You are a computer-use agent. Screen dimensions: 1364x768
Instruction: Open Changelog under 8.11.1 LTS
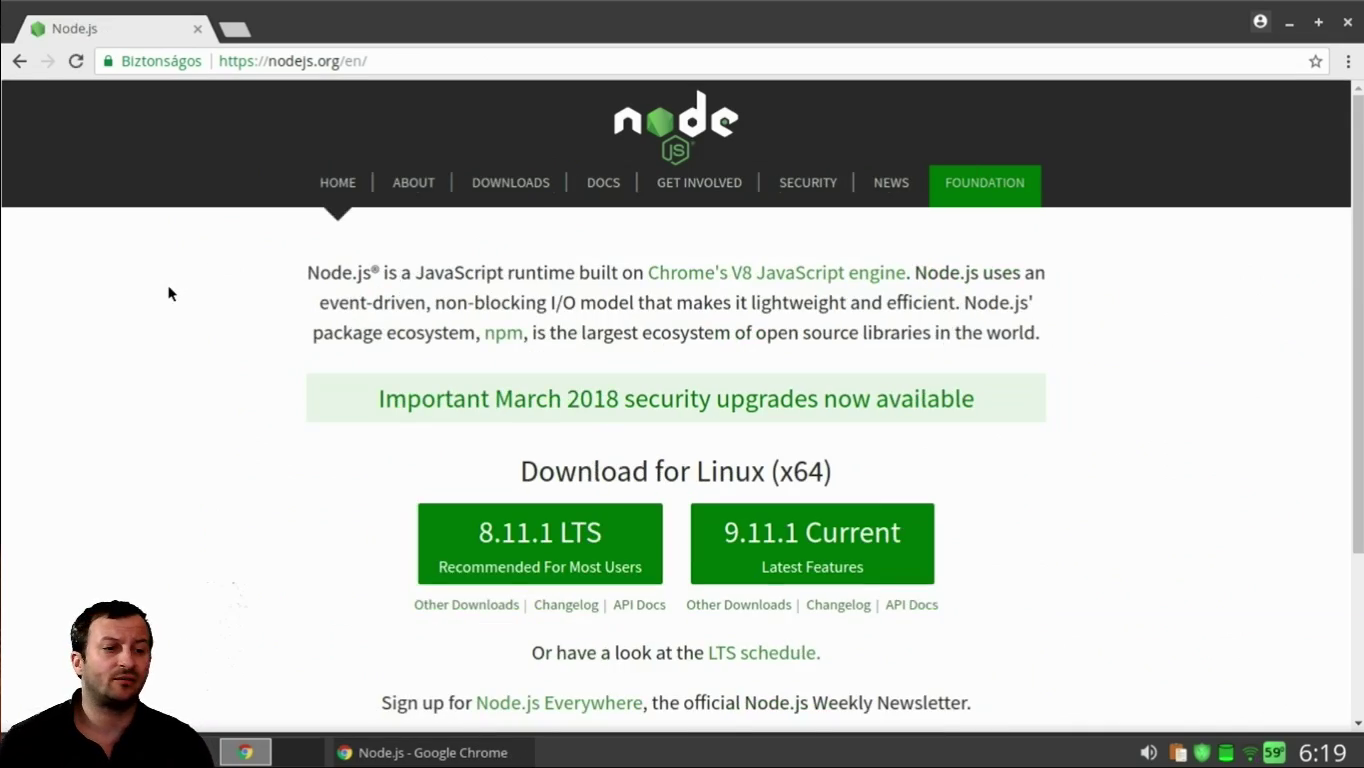point(566,605)
